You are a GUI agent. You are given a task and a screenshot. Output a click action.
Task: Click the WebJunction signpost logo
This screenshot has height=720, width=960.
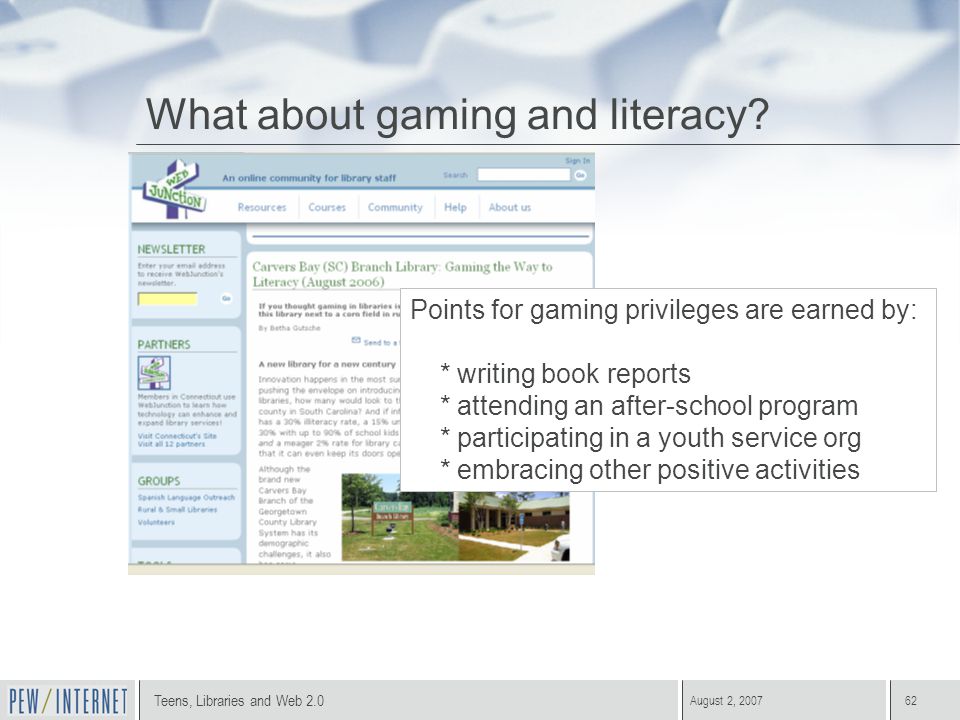(x=175, y=189)
